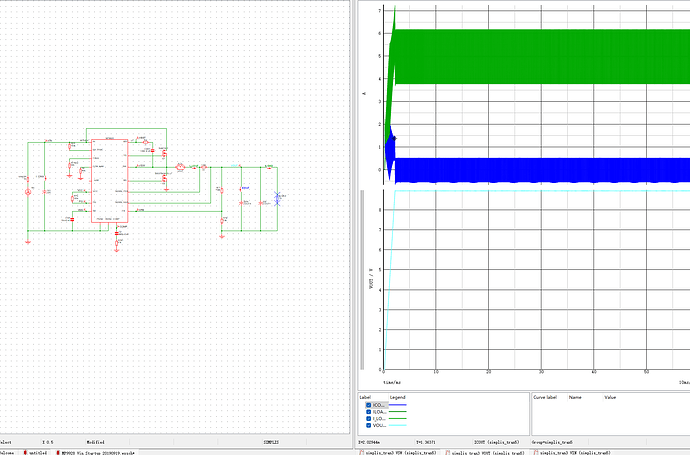This screenshot has height=455, width=690.
Task: Click the input voltage source symbol
Action: [x=28, y=190]
